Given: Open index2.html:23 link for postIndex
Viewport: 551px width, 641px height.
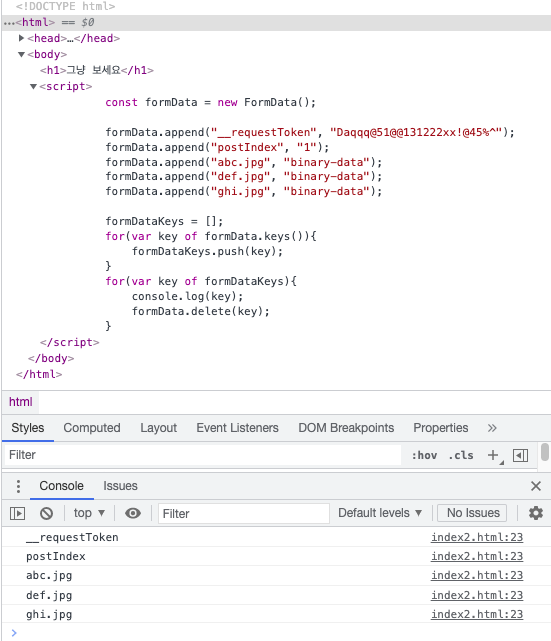Looking at the screenshot, I should 477,556.
